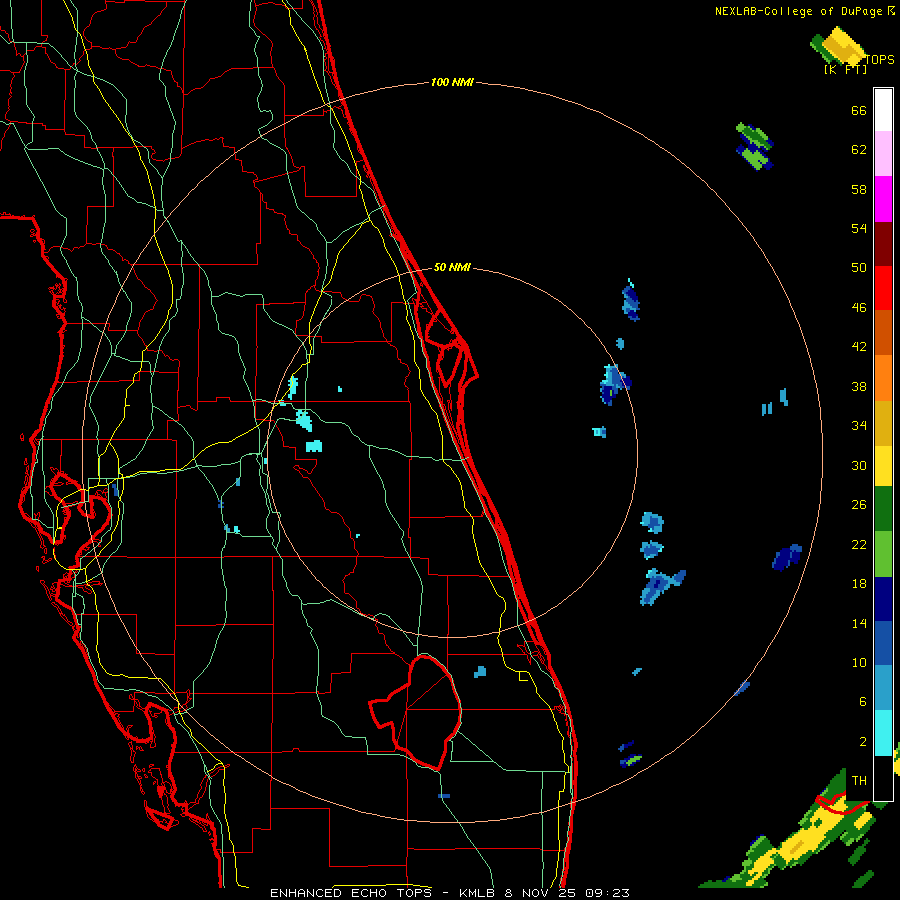
Task: Click the legend value '6'
Action: [x=863, y=702]
